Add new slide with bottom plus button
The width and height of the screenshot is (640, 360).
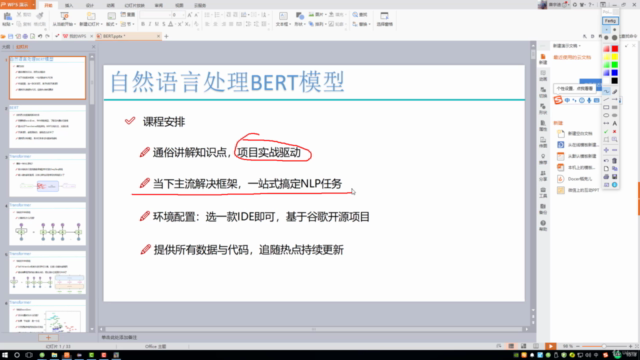48,338
